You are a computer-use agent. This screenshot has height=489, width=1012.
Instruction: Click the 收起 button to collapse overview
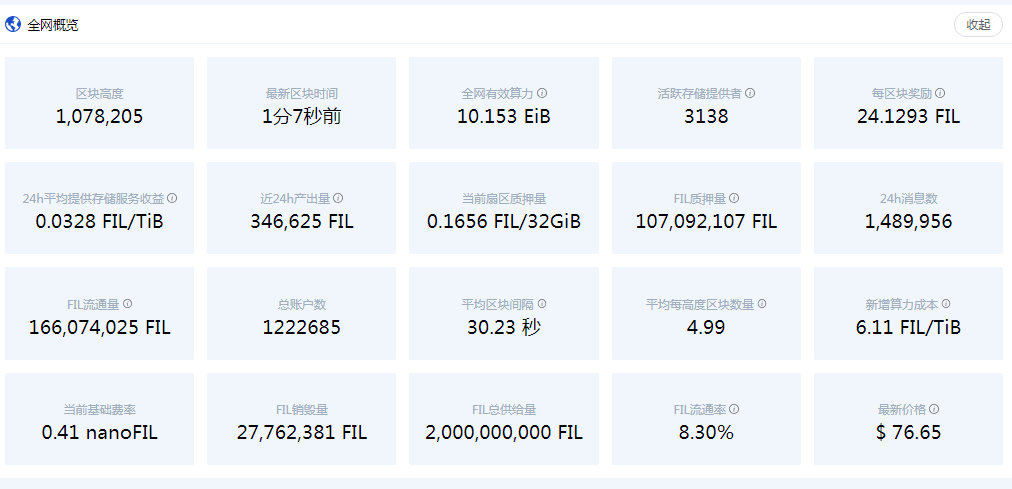[x=977, y=25]
